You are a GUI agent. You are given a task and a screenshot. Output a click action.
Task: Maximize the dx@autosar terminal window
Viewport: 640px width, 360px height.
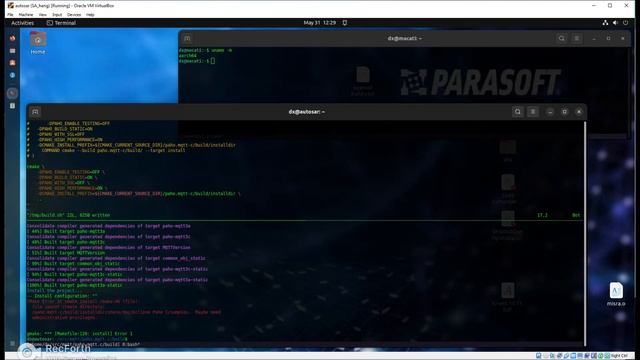(x=564, y=111)
